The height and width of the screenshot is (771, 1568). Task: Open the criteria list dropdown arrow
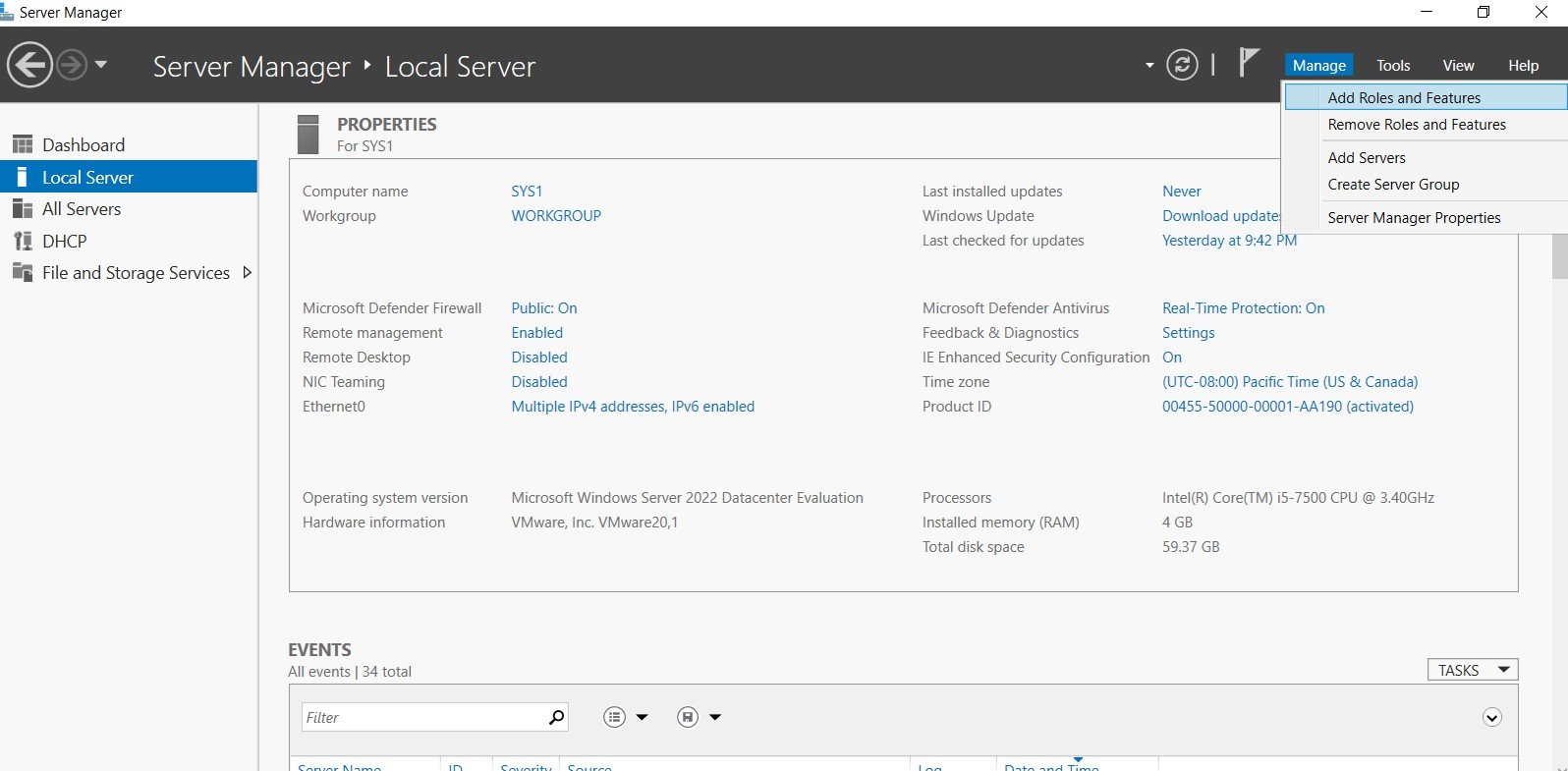point(643,717)
